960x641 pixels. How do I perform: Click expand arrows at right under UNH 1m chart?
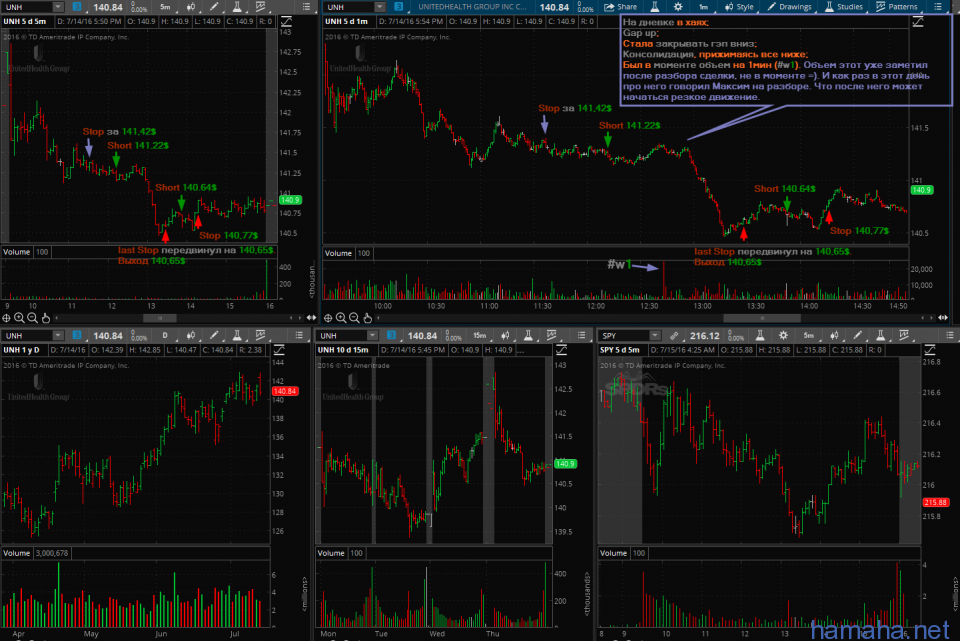(943, 318)
